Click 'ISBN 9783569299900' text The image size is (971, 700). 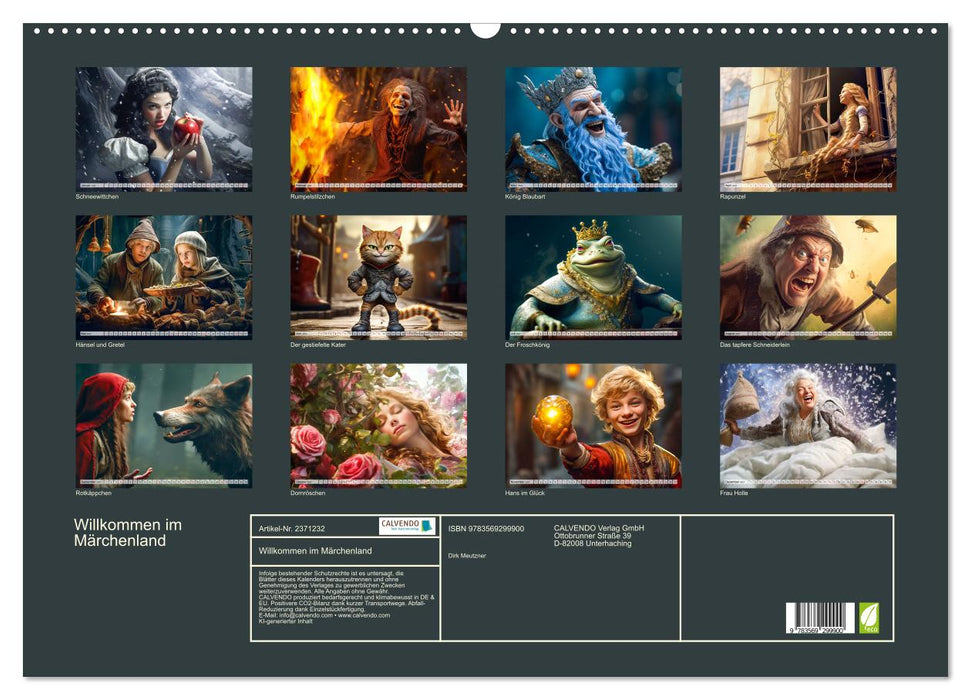click(486, 529)
